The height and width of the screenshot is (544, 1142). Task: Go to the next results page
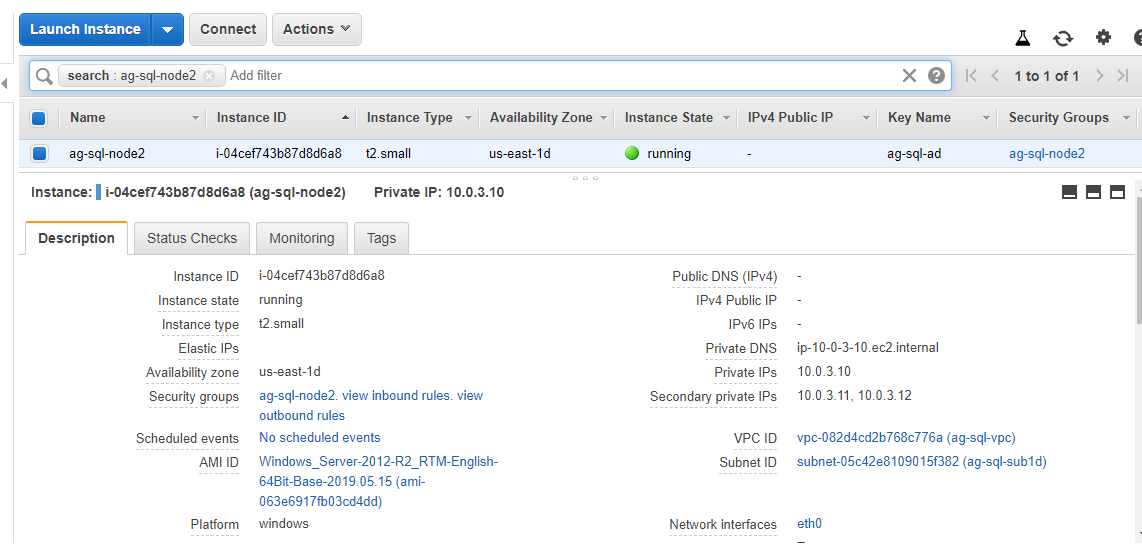point(1100,76)
